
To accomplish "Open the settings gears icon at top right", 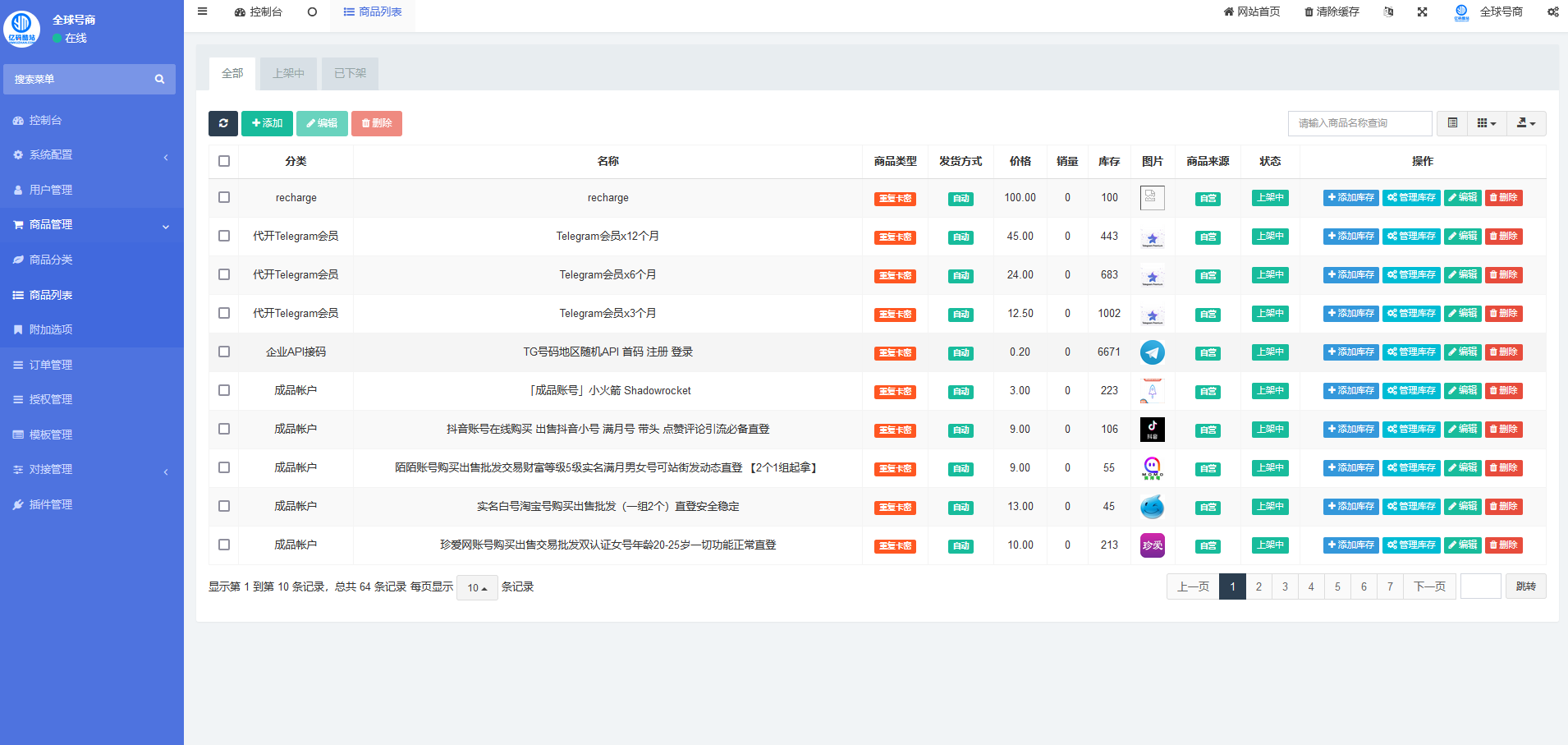I will point(1552,11).
